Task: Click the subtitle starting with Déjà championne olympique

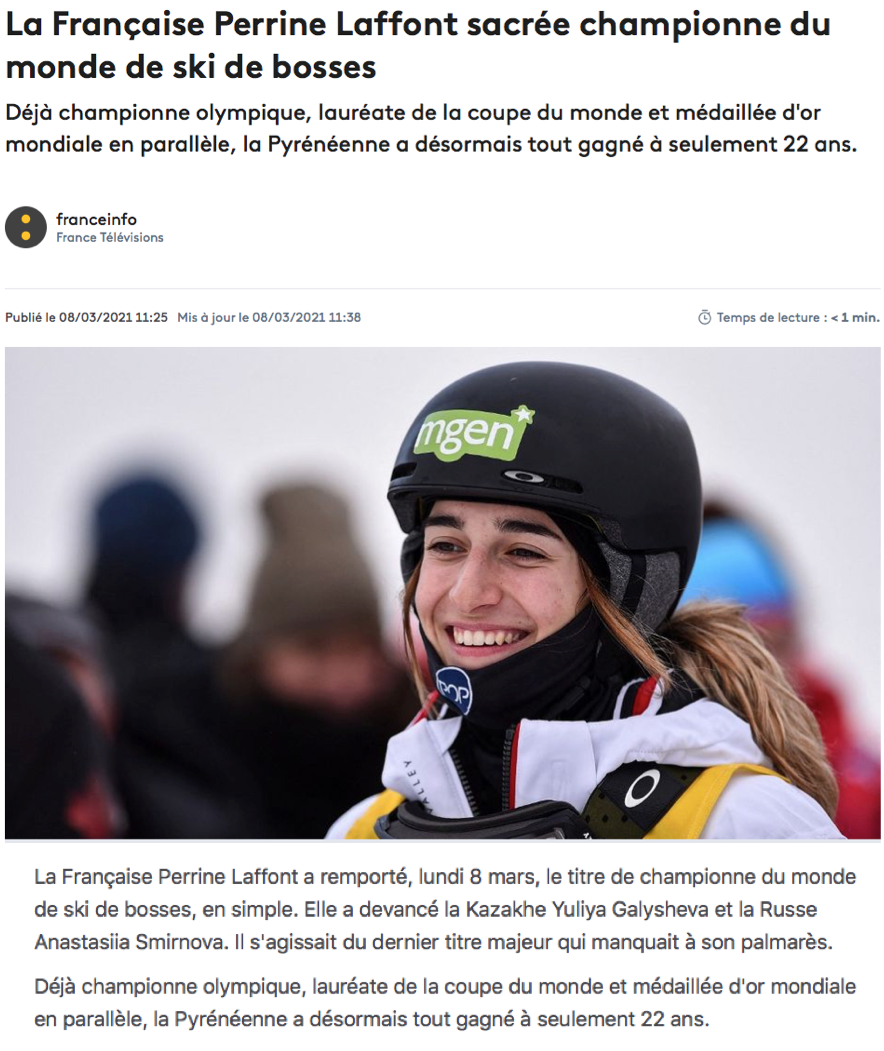Action: pos(431,128)
